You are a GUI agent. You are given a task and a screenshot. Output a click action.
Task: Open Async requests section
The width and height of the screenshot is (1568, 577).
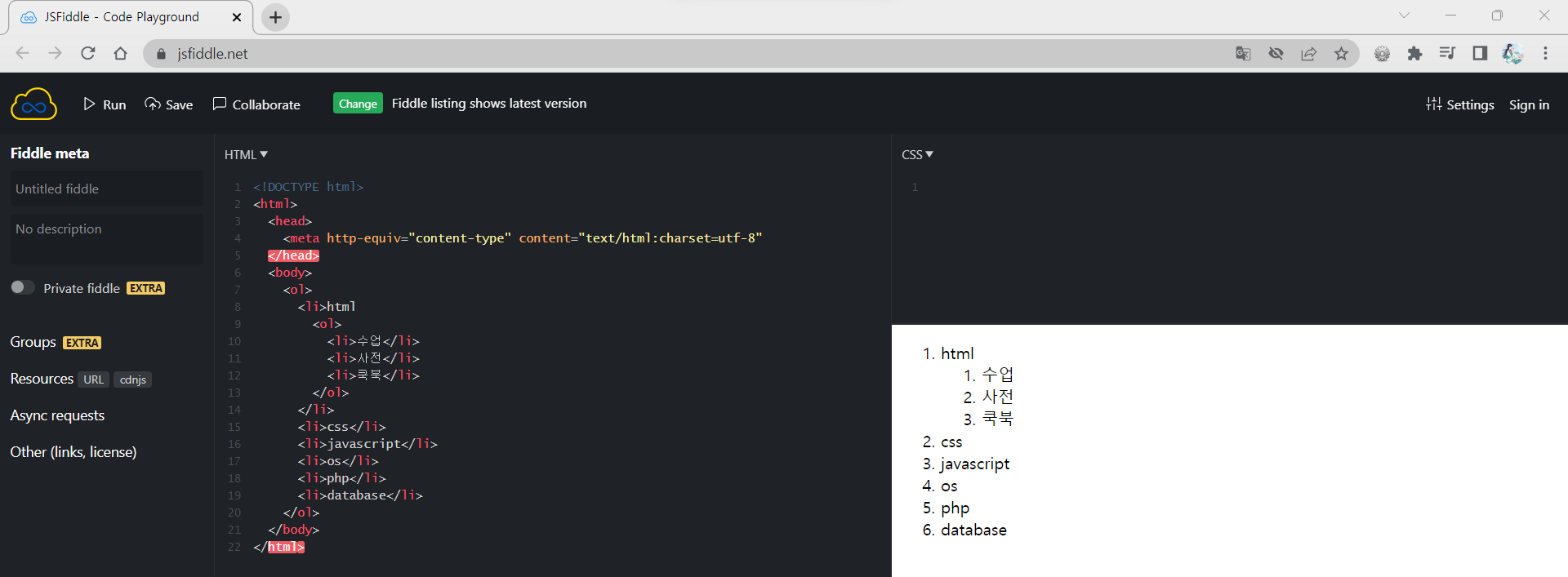[x=57, y=415]
